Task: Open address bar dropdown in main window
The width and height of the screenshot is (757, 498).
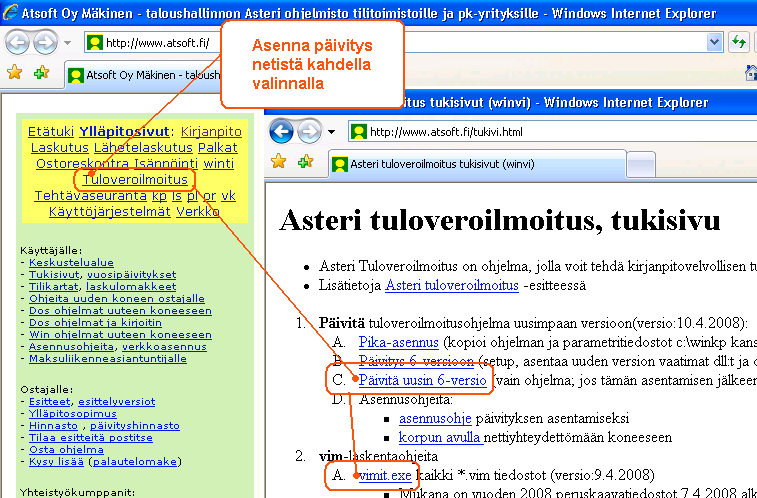Action: tap(714, 42)
